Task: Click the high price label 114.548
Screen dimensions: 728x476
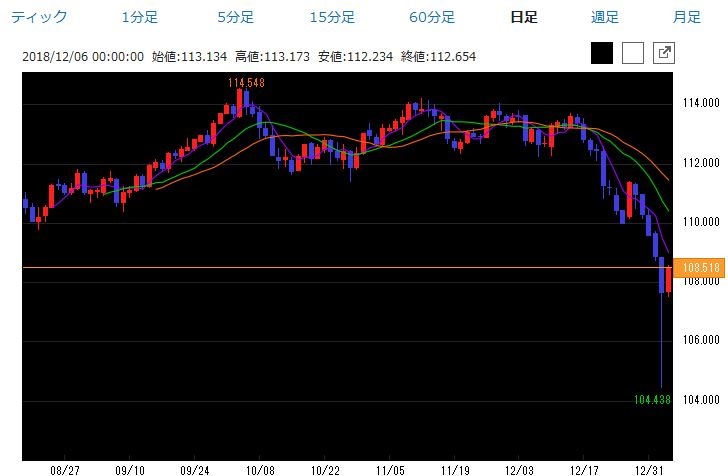Action: (x=246, y=83)
